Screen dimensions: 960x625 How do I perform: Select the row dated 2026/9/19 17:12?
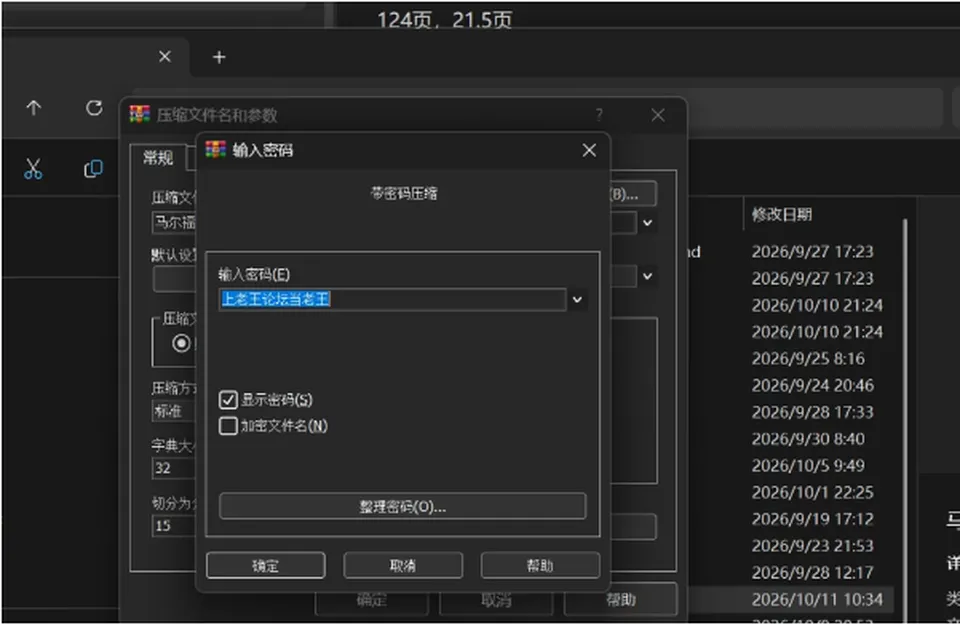pyautogui.click(x=812, y=519)
